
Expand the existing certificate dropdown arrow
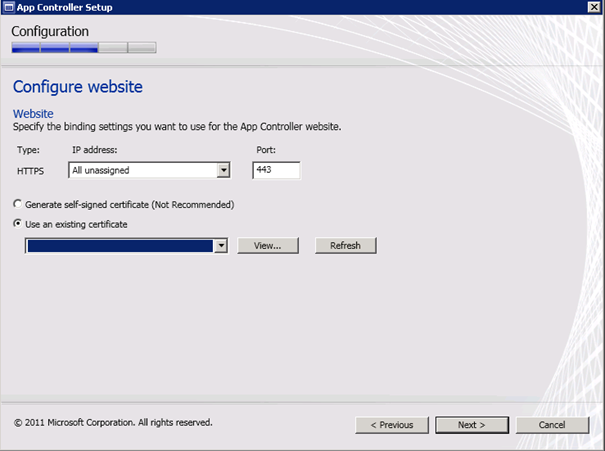coord(221,246)
